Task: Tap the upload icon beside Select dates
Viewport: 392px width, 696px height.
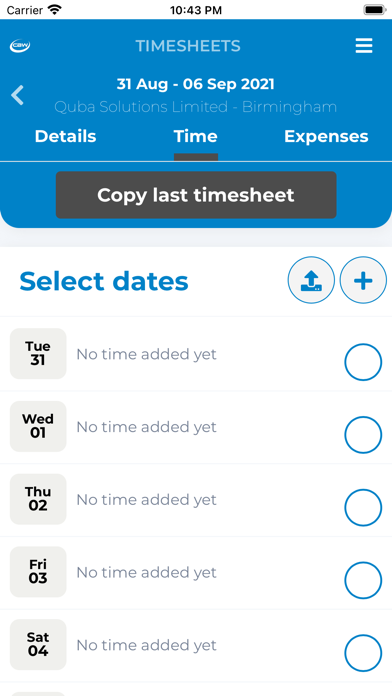Action: pos(311,280)
